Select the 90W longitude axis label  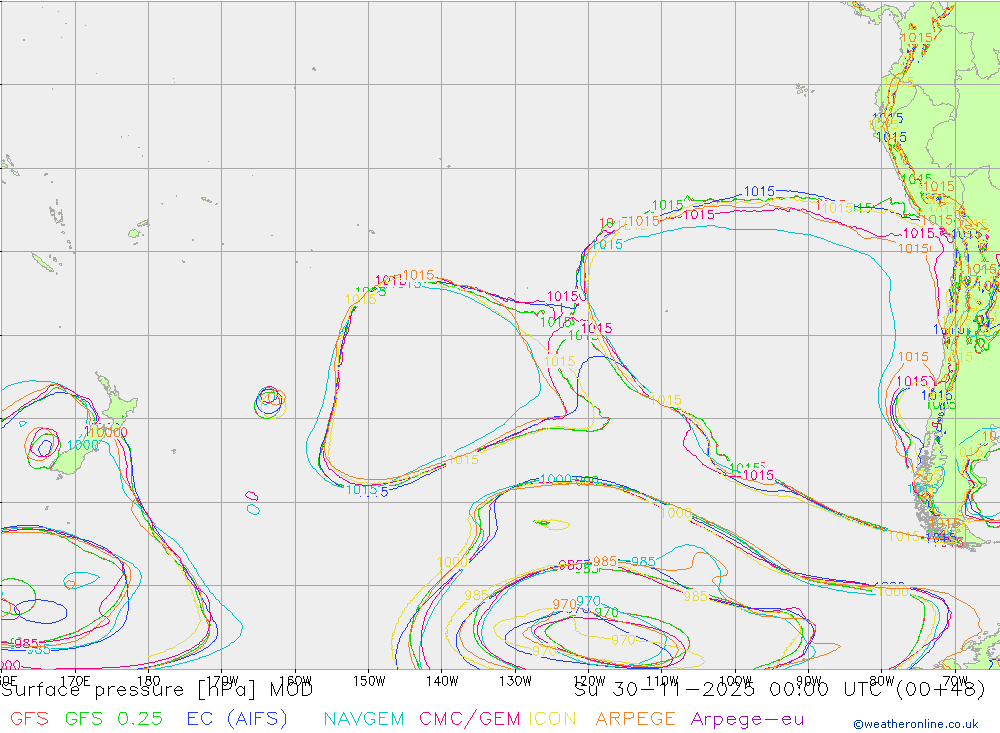click(809, 681)
